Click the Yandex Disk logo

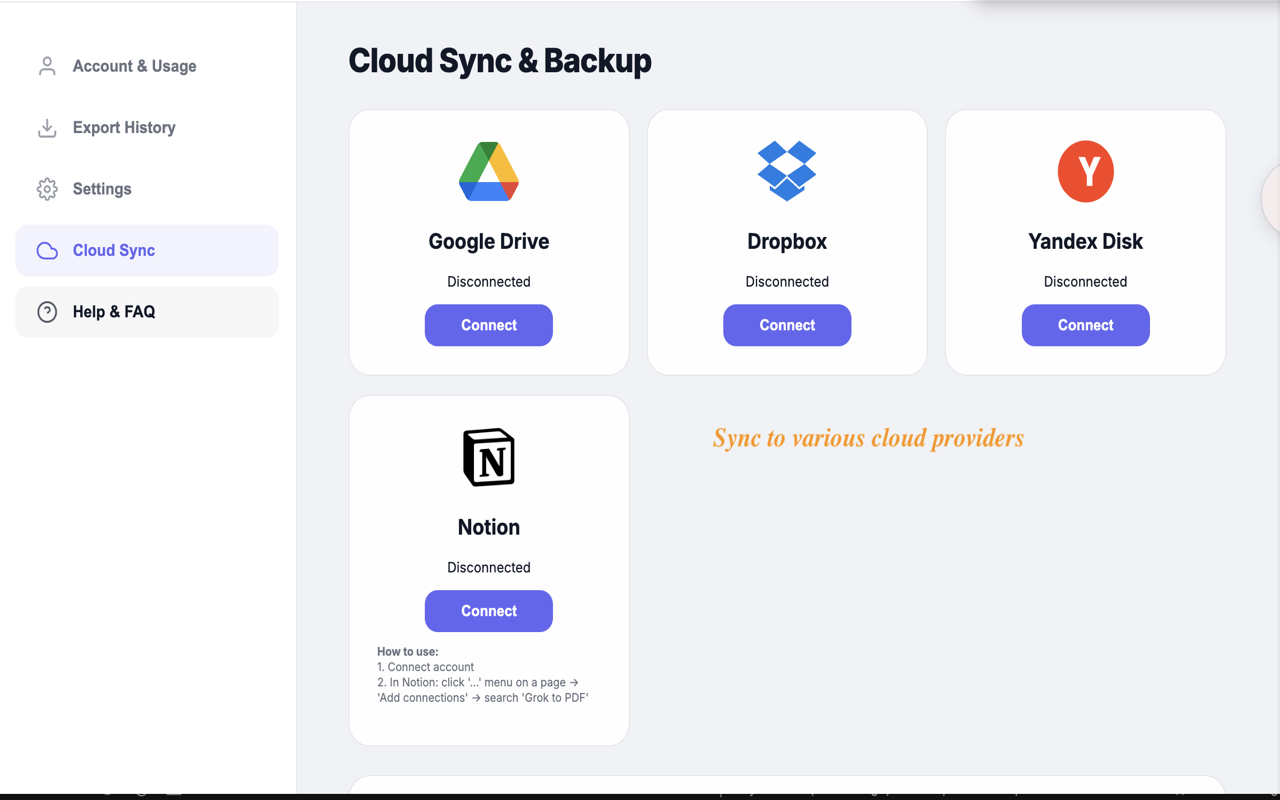click(x=1086, y=172)
